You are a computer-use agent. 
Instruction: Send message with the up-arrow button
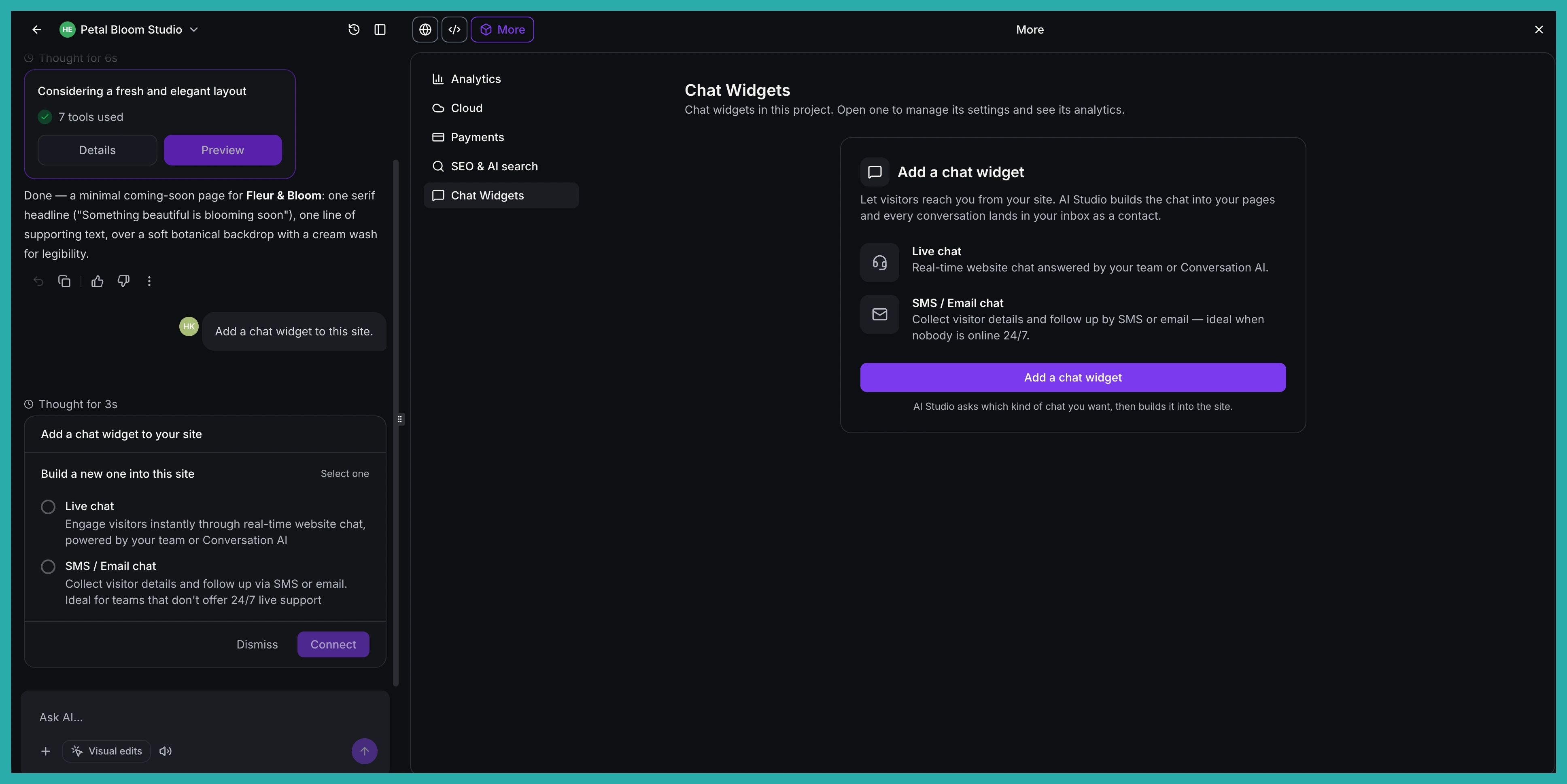point(364,751)
